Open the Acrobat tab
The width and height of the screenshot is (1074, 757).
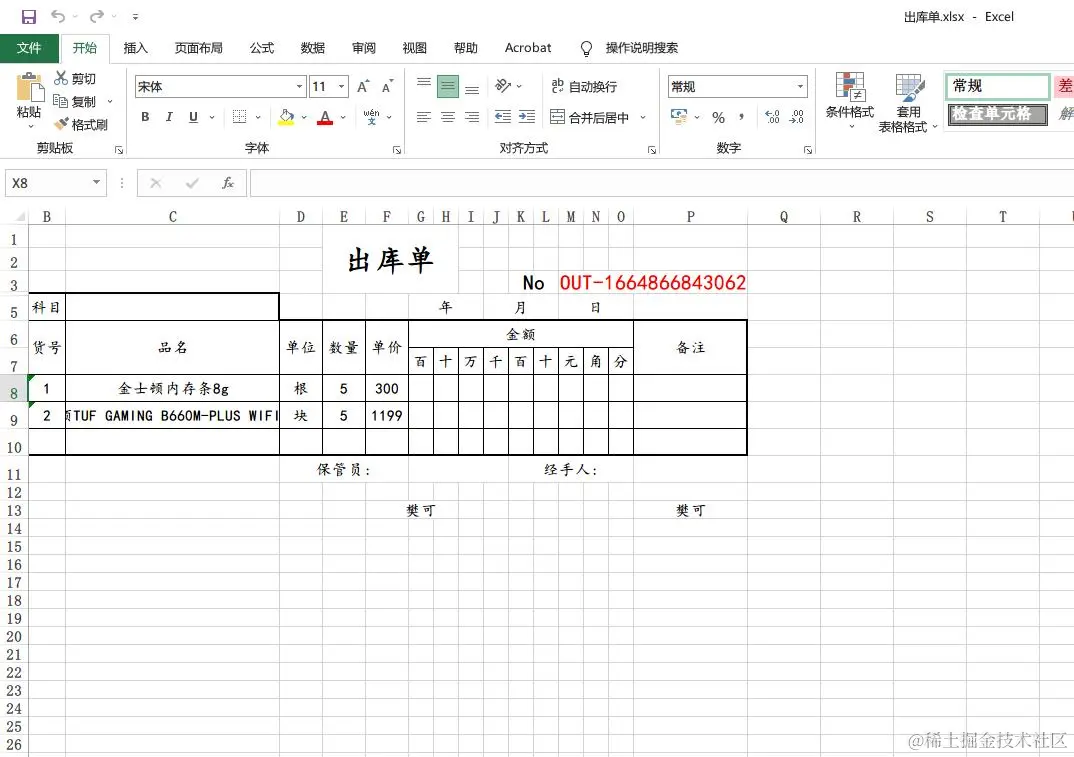tap(527, 48)
